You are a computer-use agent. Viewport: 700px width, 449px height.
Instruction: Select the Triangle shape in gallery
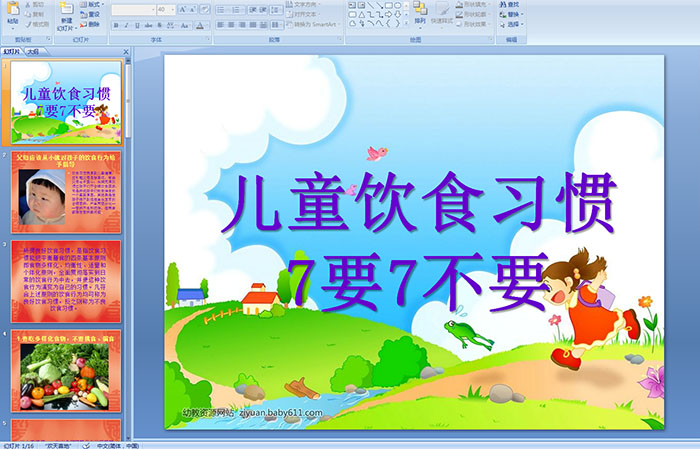point(362,14)
